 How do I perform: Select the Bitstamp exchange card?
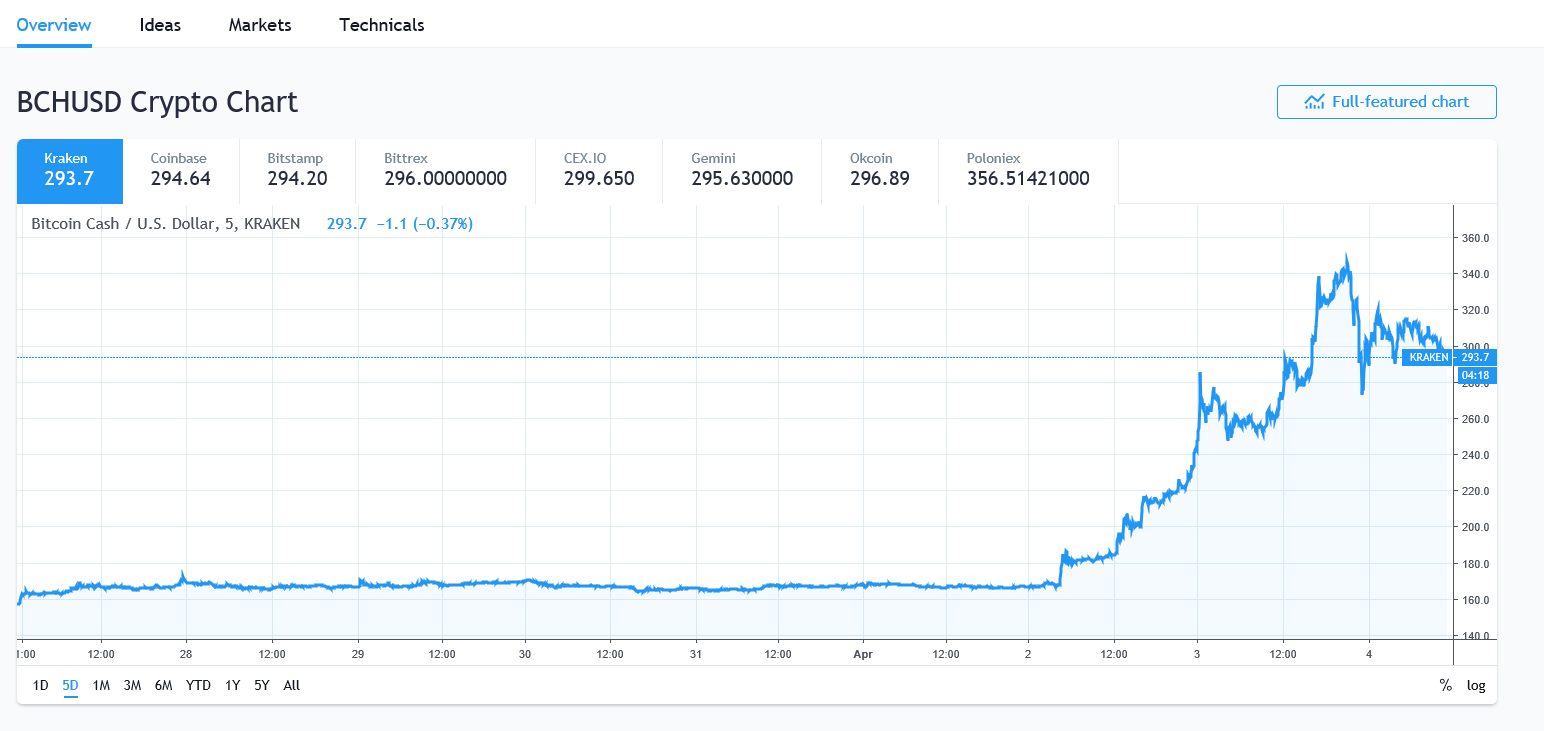click(295, 171)
